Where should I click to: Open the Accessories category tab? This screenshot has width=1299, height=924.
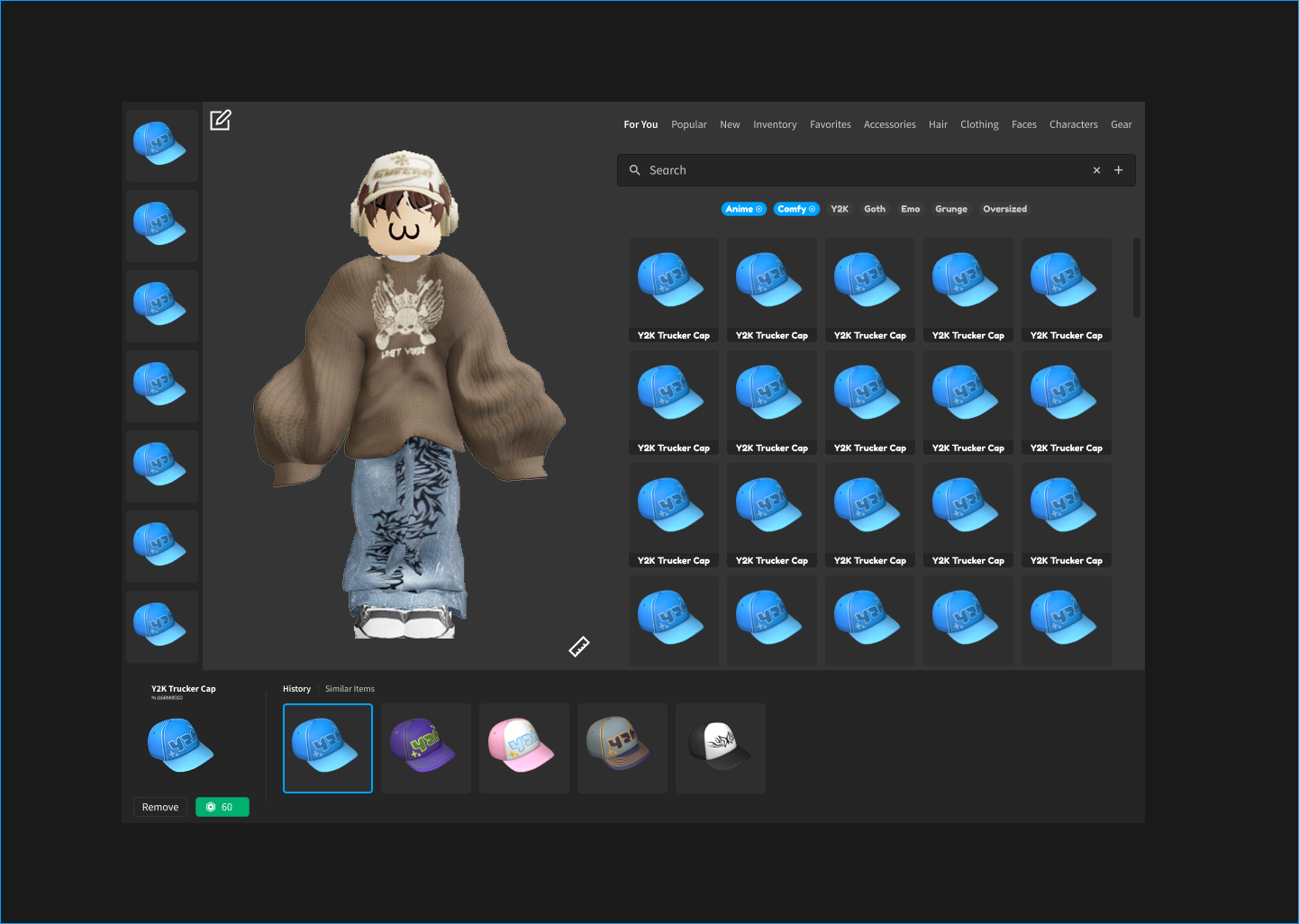[x=889, y=125]
